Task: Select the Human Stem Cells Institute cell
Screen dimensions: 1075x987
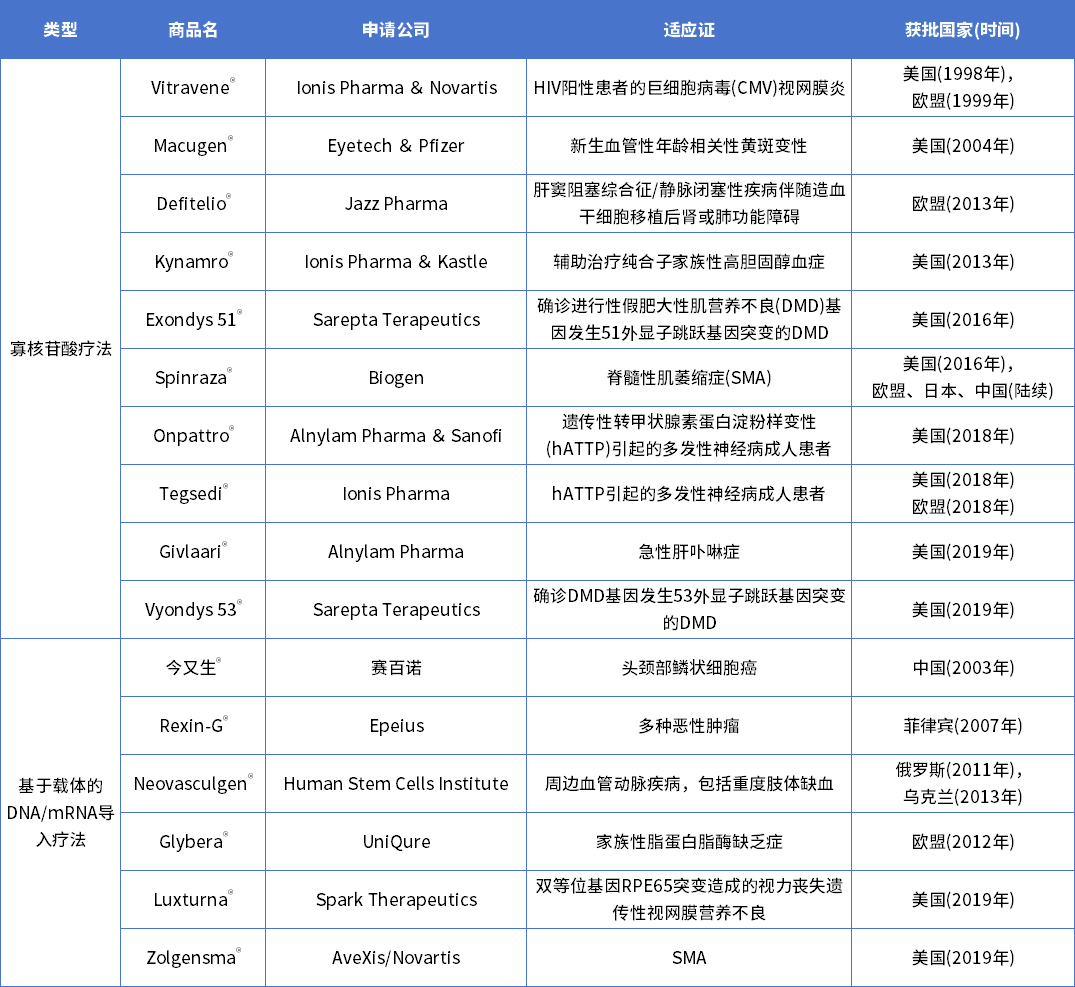Action: (x=396, y=784)
